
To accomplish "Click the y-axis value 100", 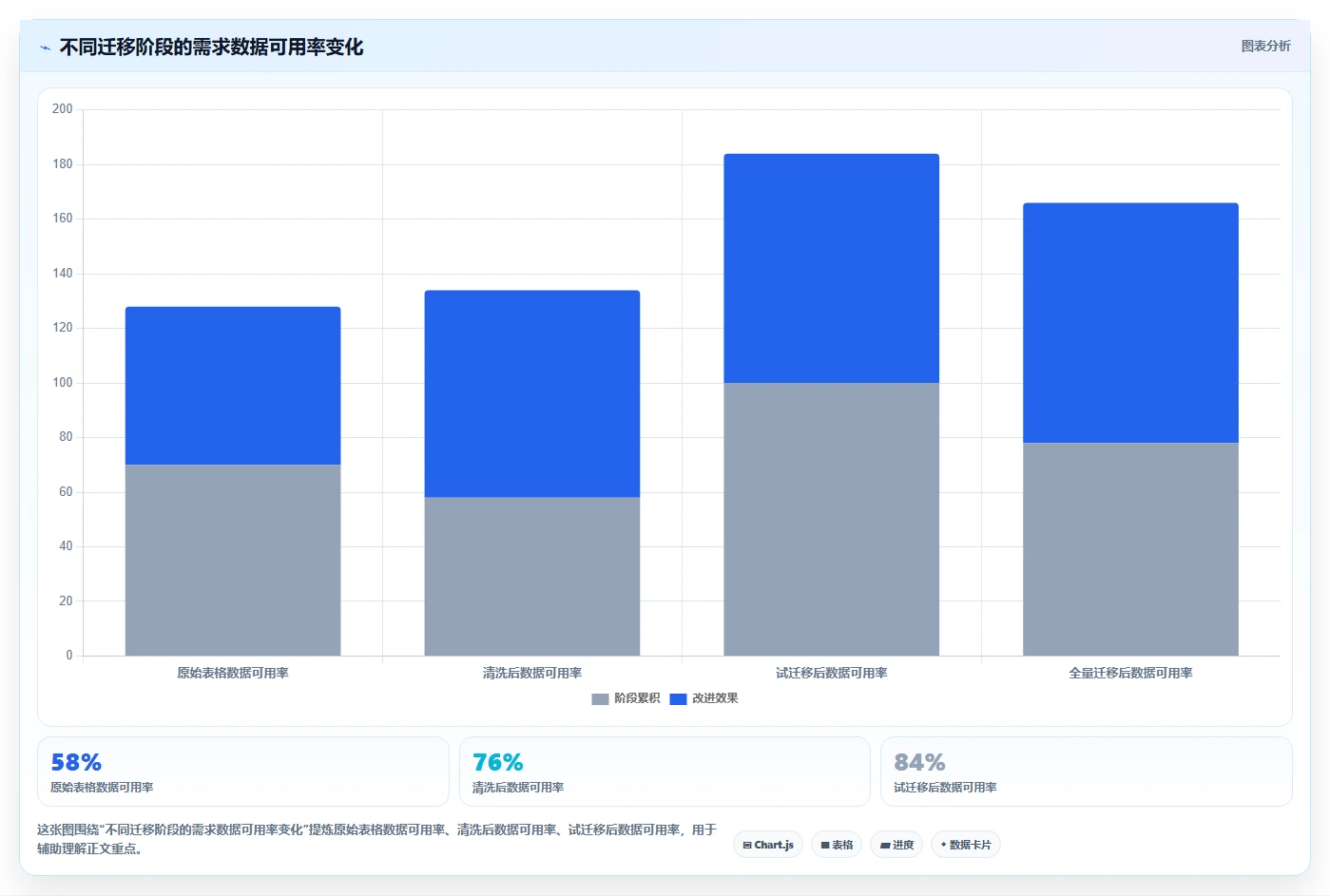I will point(63,383).
